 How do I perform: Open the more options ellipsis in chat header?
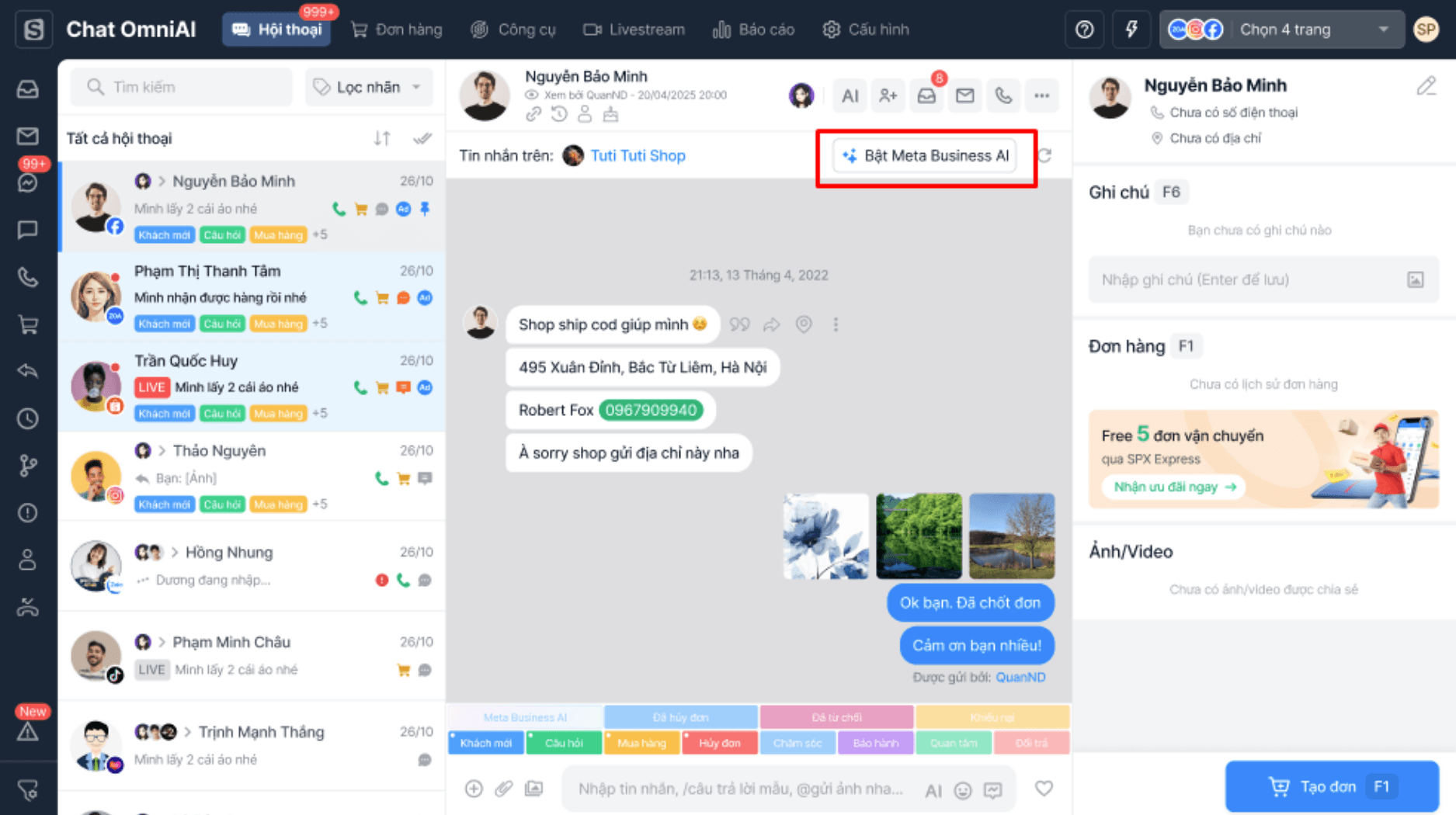coord(1042,95)
